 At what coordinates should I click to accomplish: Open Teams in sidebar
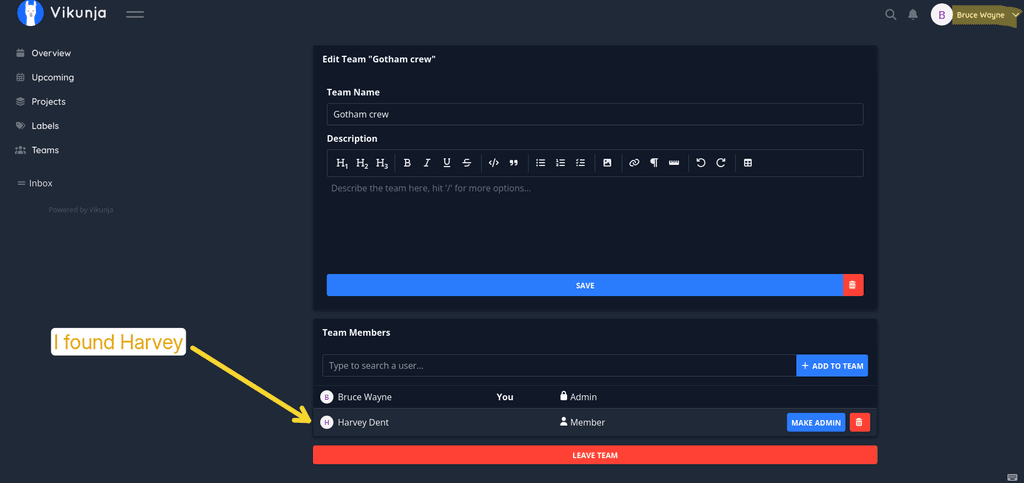point(45,149)
